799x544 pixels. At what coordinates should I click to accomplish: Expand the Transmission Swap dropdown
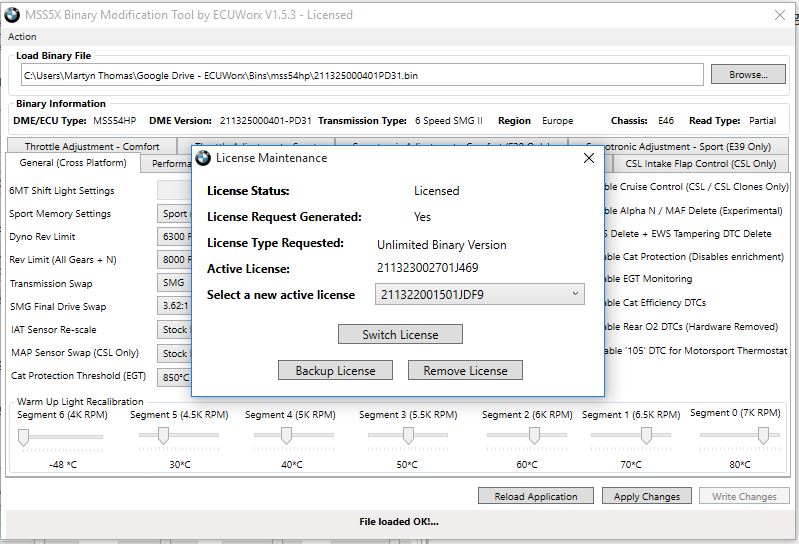point(174,283)
